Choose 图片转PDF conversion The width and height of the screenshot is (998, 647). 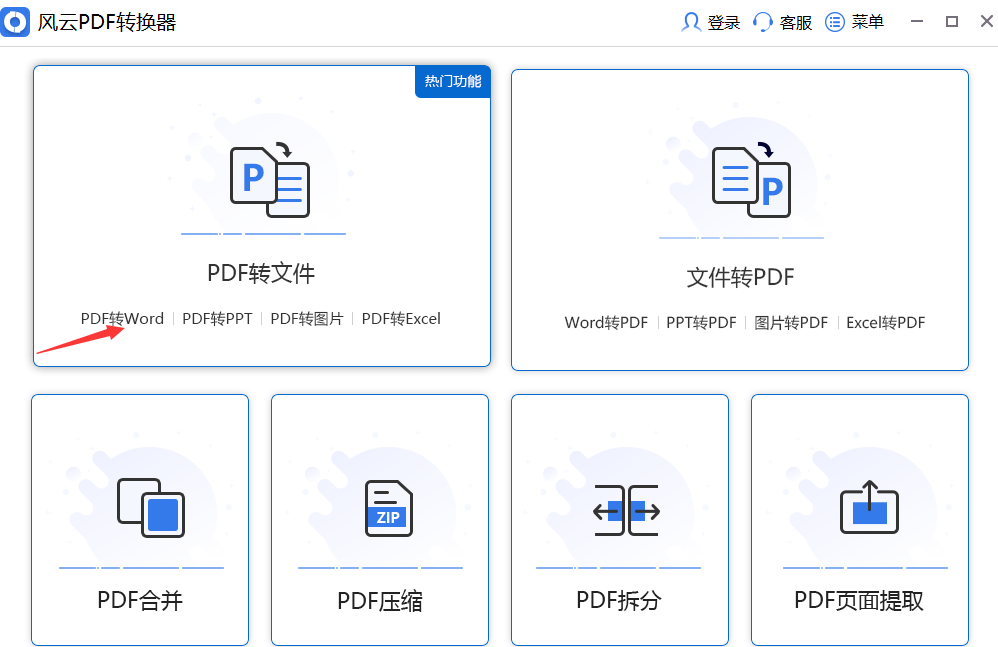[791, 323]
